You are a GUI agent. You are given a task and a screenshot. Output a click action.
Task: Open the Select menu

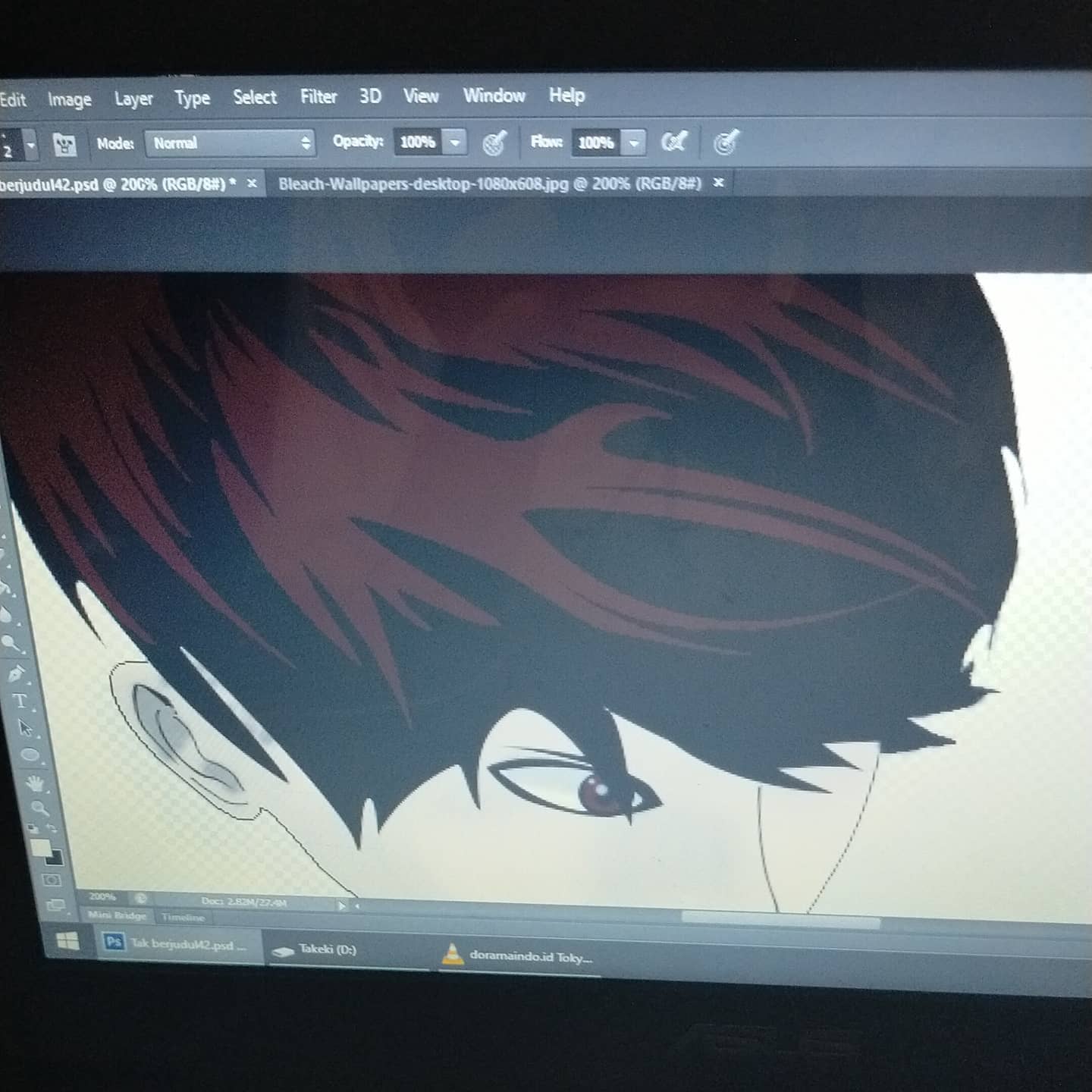(x=255, y=97)
